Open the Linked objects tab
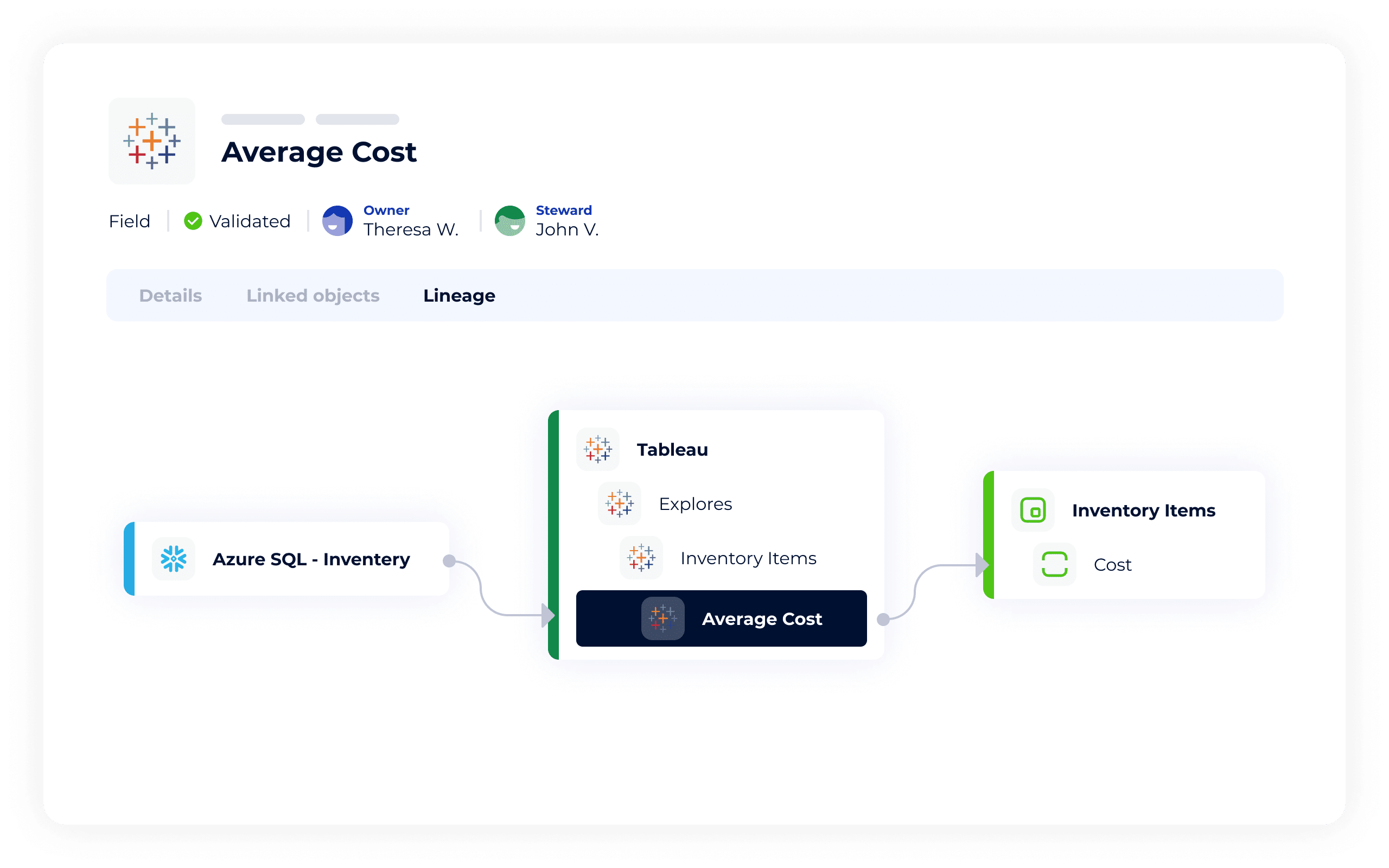The width and height of the screenshot is (1389, 868). [x=313, y=296]
